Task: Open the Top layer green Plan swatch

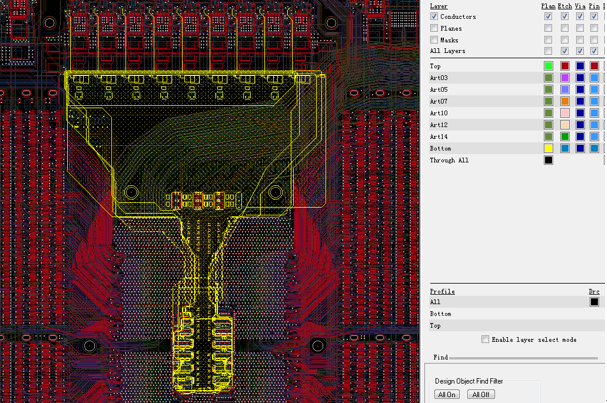Action: 548,66
